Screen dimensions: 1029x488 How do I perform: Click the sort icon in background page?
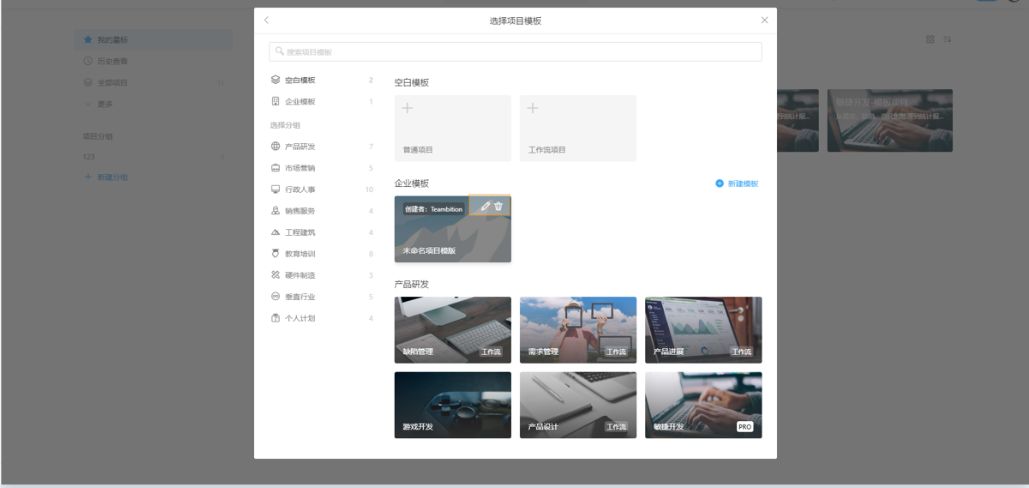[x=947, y=39]
